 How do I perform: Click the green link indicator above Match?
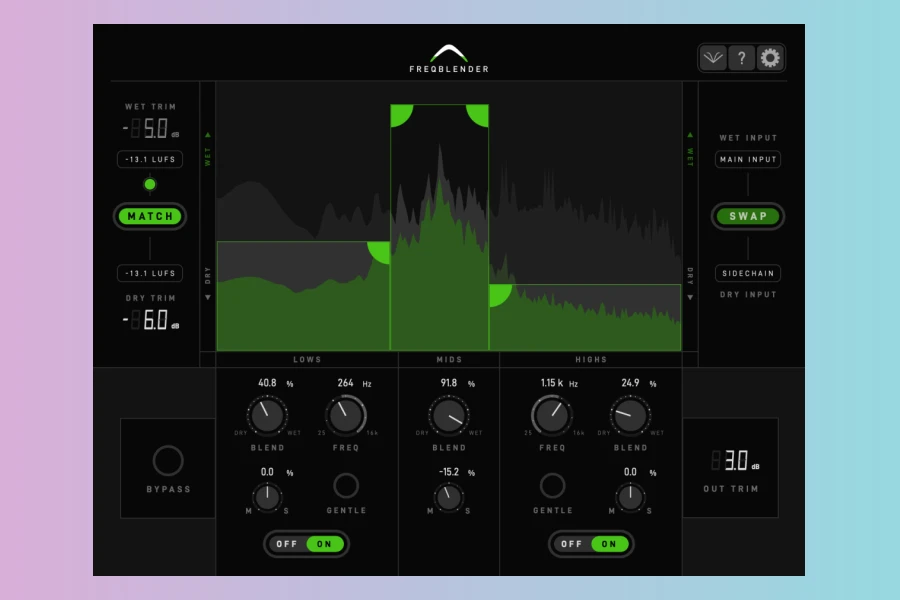point(150,184)
